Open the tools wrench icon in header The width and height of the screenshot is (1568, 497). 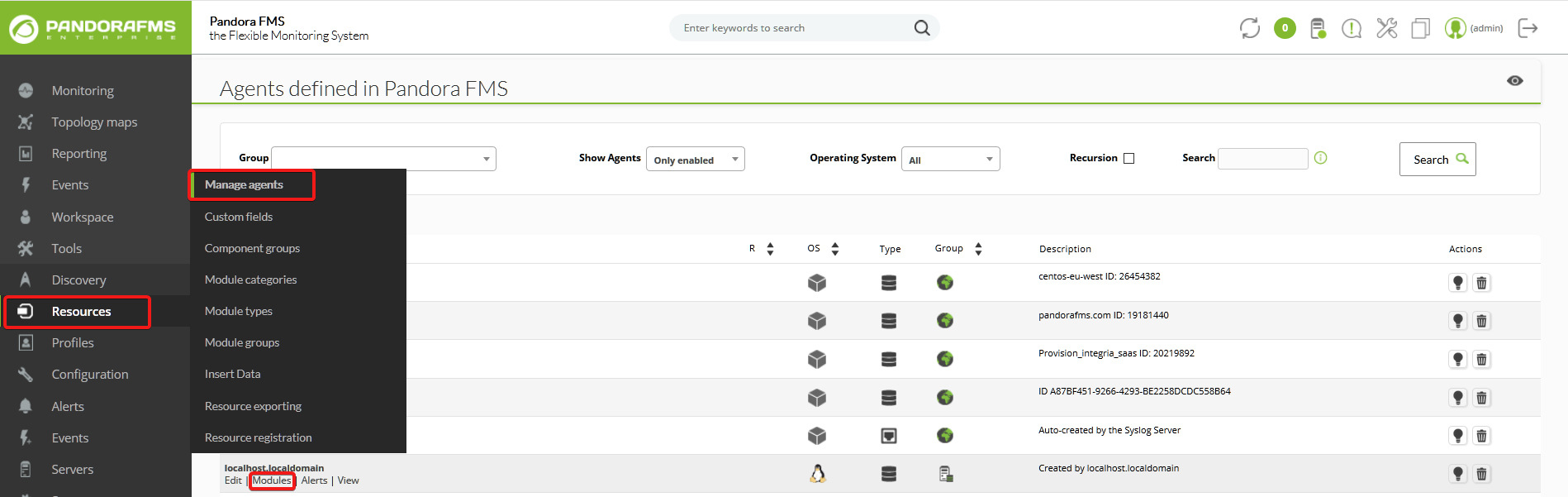[1386, 28]
